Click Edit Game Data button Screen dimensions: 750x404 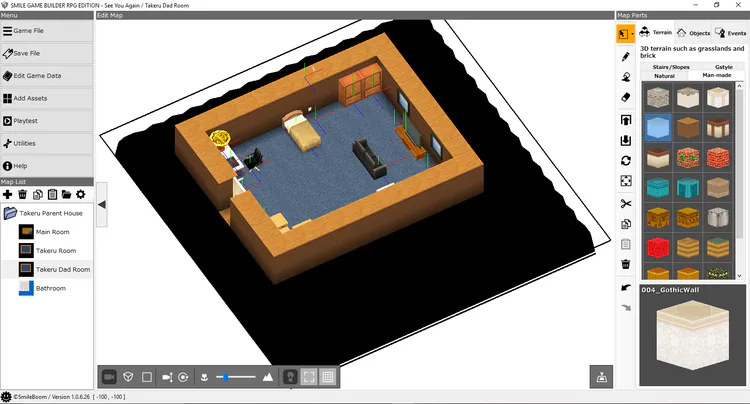(x=46, y=76)
